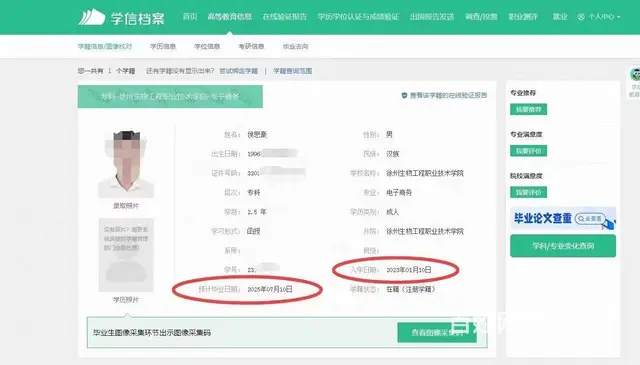Open 职业测评 menu item
This screenshot has height=365, width=640.
[523, 17]
